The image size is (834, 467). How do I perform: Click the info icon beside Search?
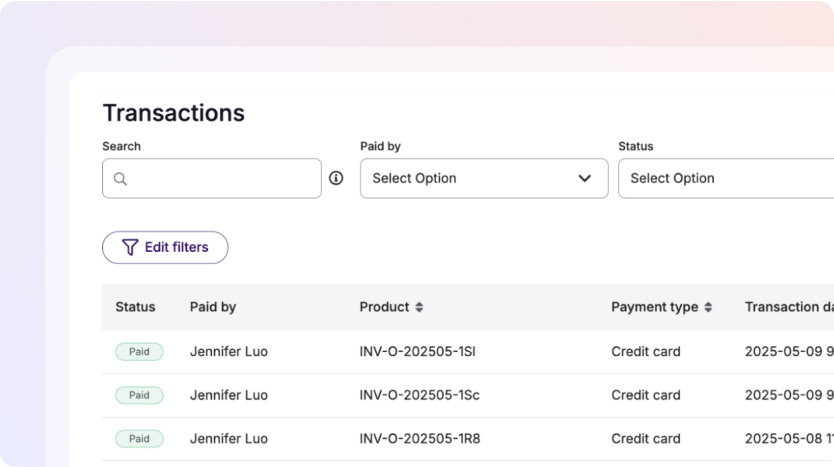tap(336, 178)
